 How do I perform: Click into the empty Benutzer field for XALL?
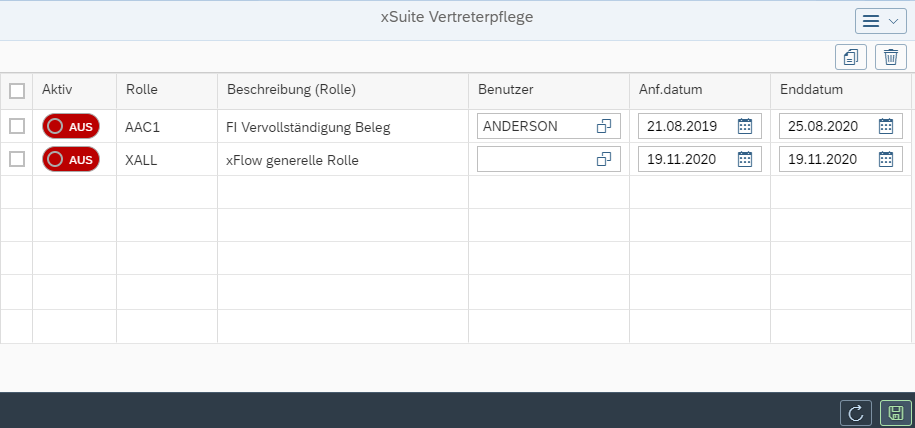(x=535, y=159)
